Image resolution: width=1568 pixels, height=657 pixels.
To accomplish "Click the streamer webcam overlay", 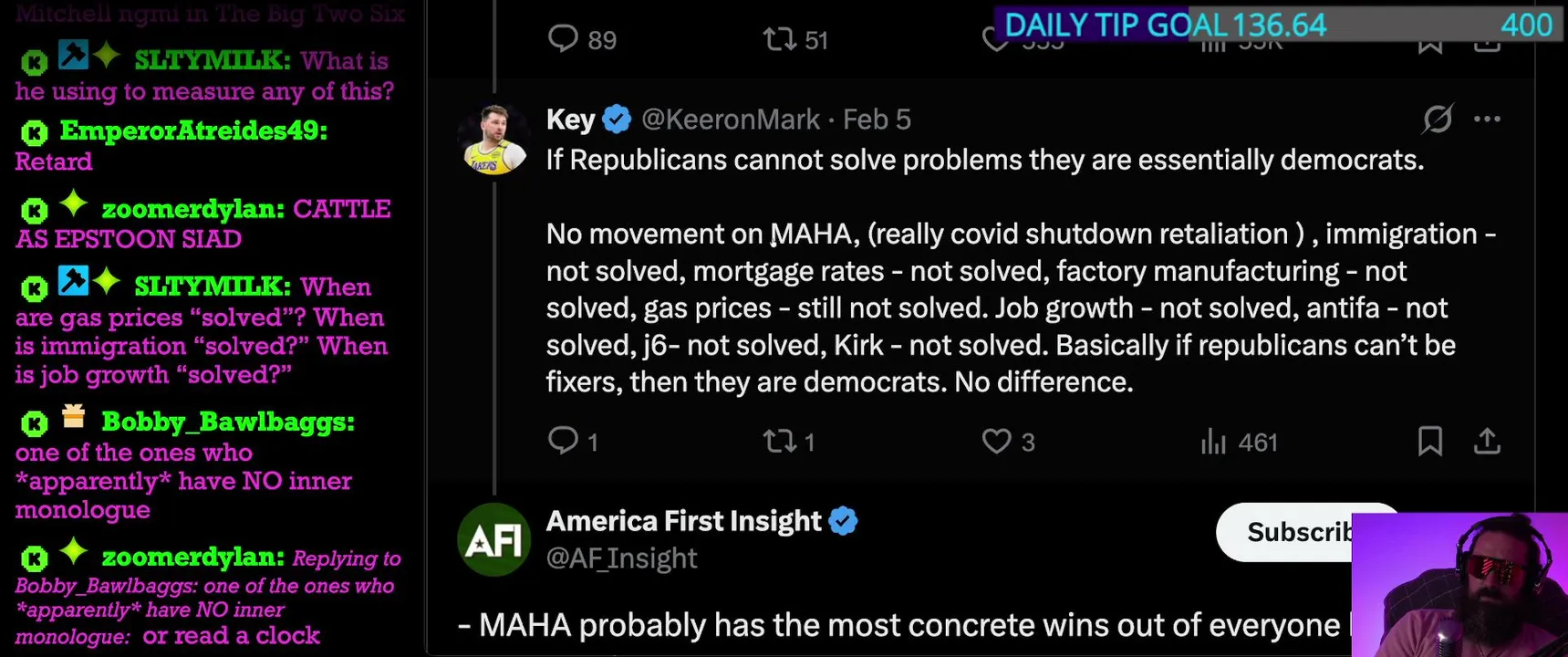I will click(1459, 585).
